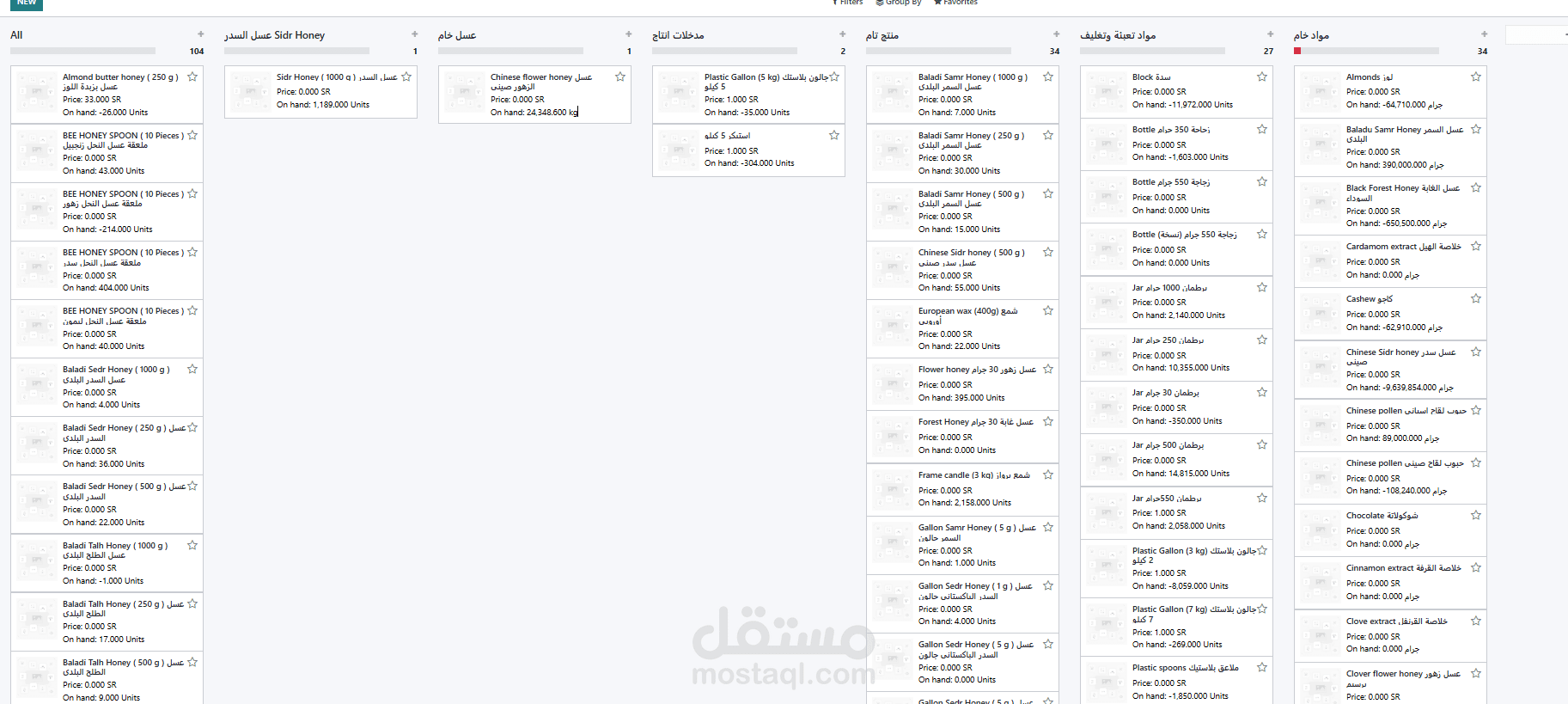Click the plus icon in the Sidr Honey column
Screen dimensions: 1568x704
[415, 34]
